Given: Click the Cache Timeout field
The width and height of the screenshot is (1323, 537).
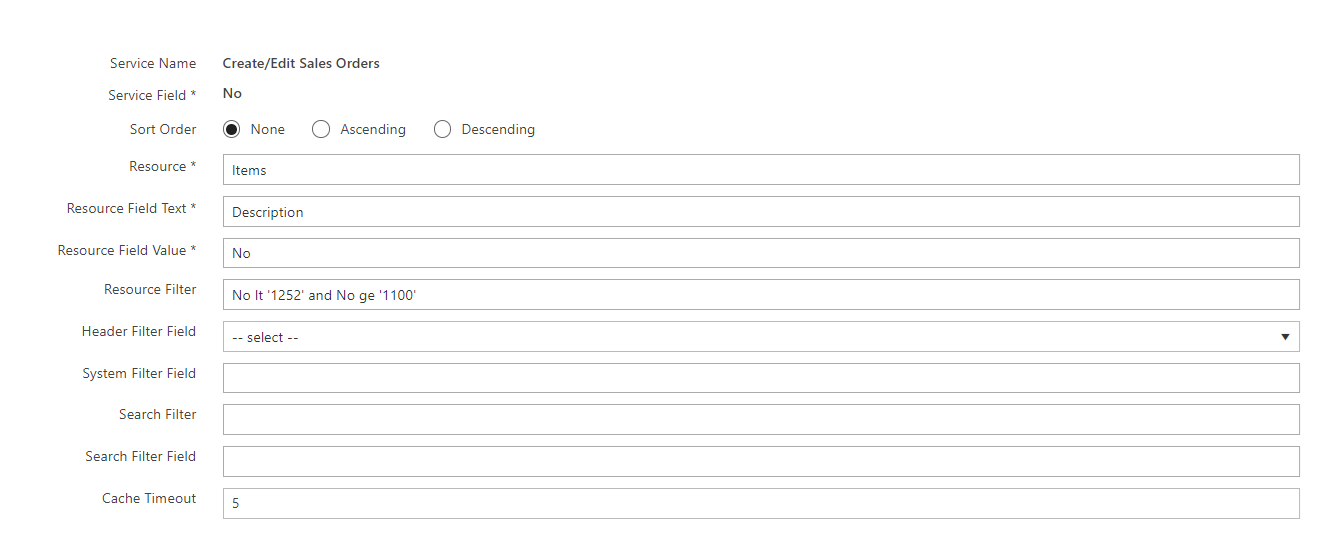Looking at the screenshot, I should [x=761, y=504].
